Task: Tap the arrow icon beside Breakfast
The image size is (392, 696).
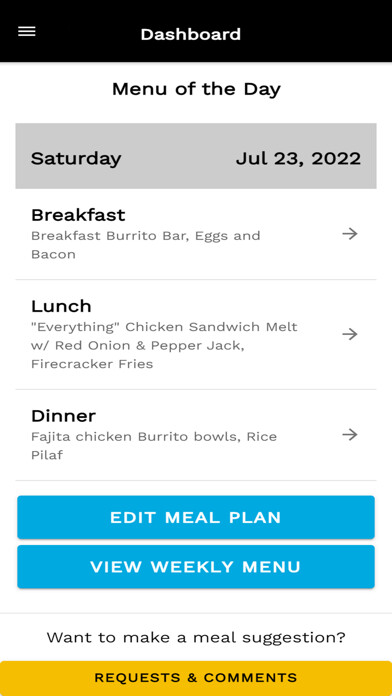Action: (350, 233)
